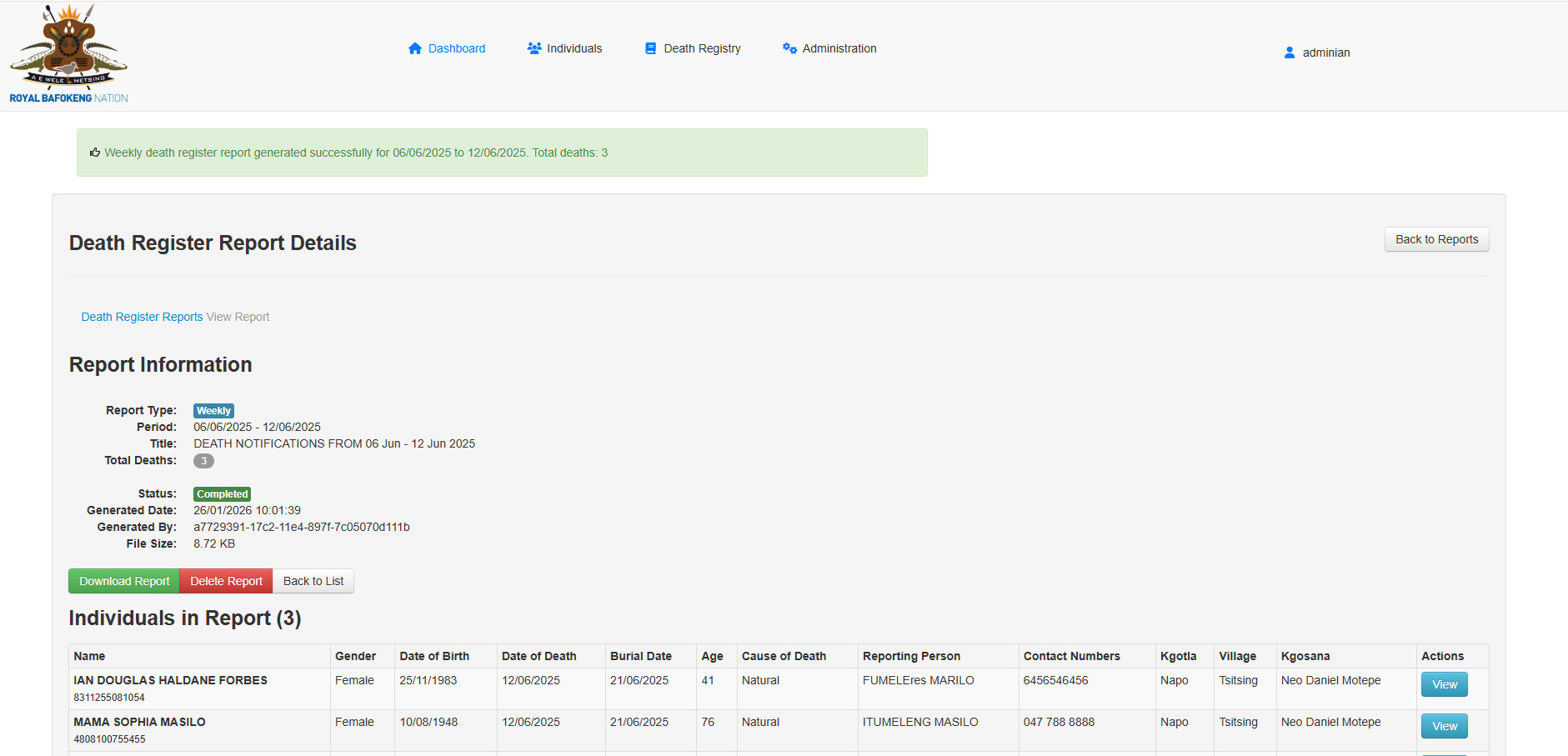Open the Dashboard menu item

click(456, 48)
